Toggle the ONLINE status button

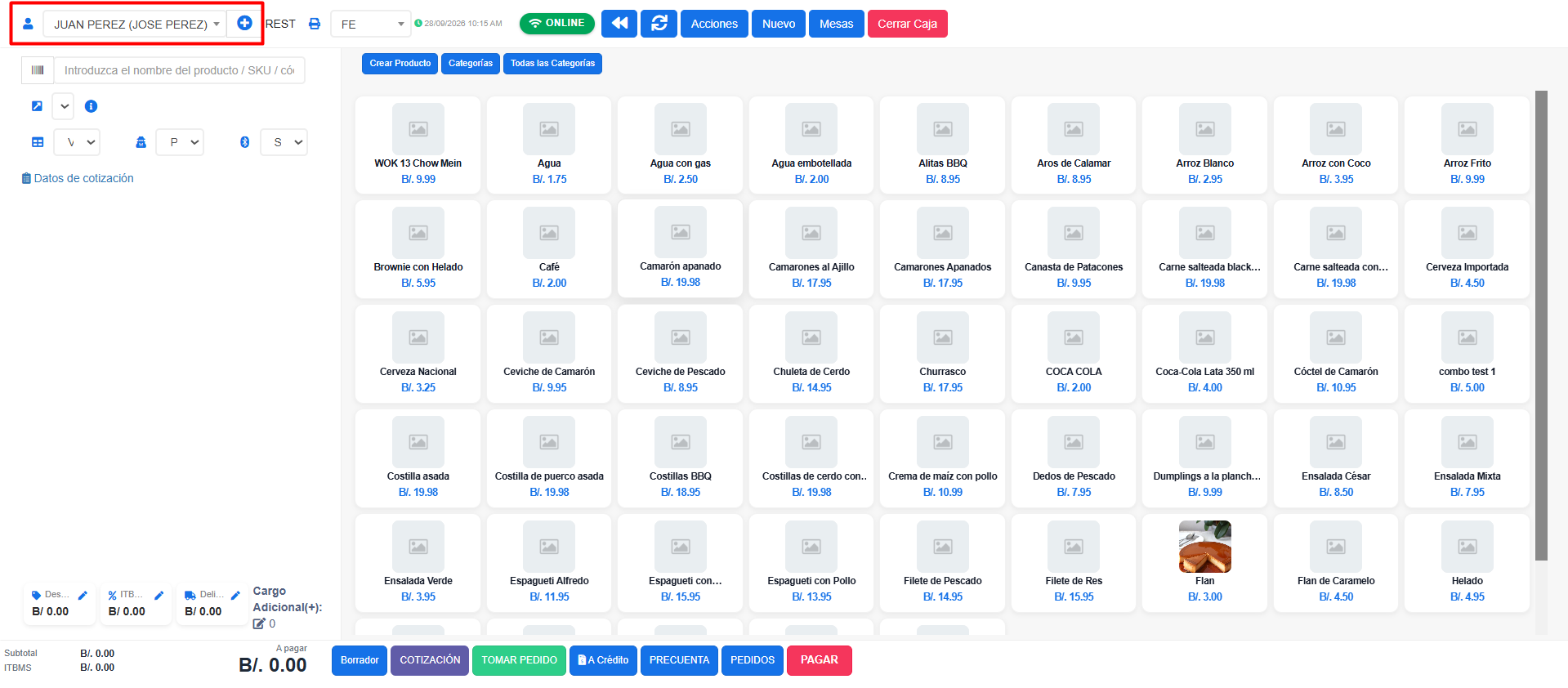pos(557,23)
